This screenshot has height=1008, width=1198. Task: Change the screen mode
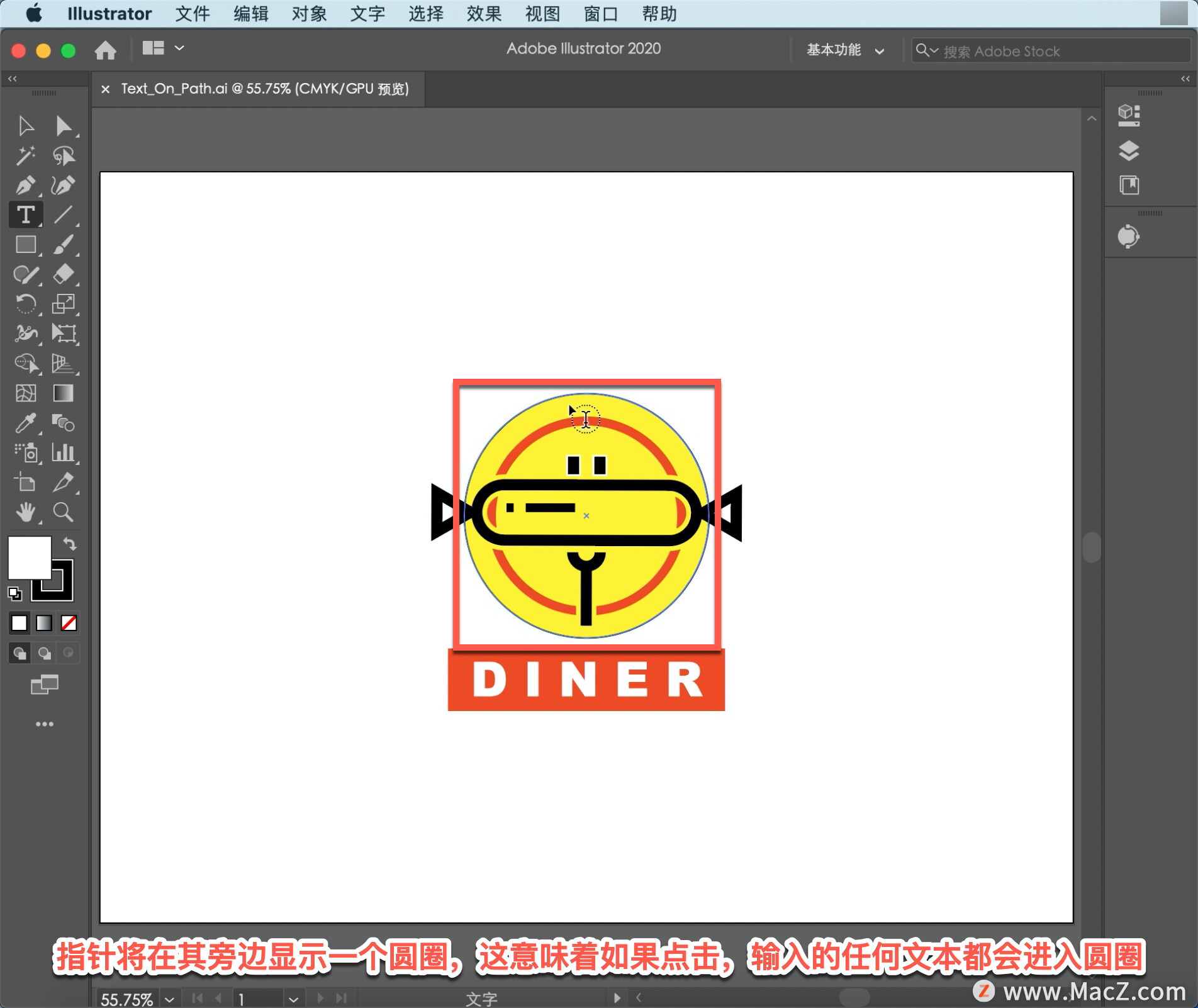(x=44, y=685)
